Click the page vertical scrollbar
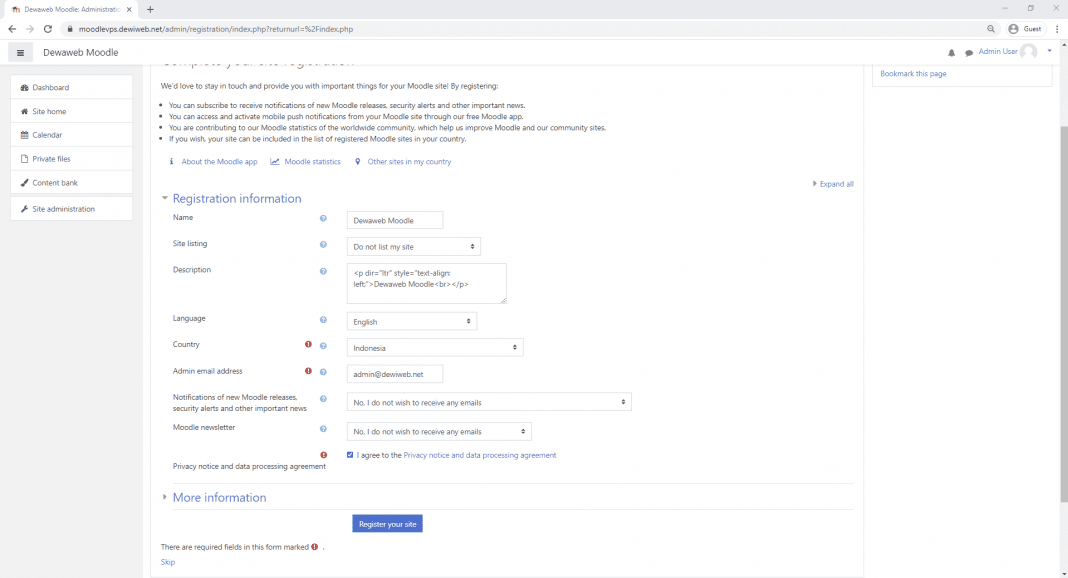This screenshot has width=1068, height=578. [x=1064, y=313]
